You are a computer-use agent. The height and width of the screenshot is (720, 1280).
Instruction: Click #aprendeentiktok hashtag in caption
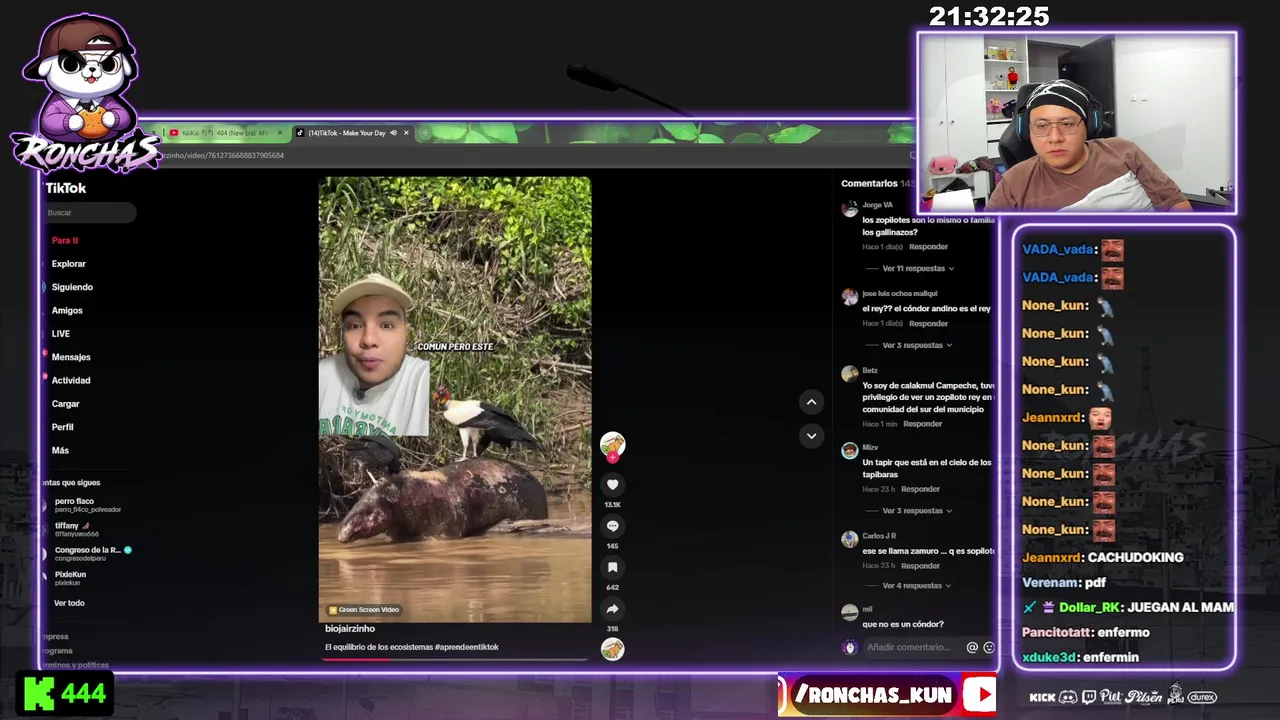(x=467, y=647)
